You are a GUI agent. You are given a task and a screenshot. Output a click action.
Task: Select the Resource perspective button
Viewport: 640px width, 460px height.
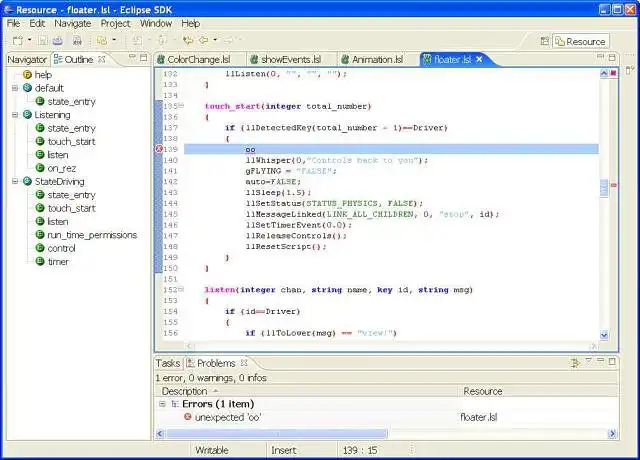[x=581, y=42]
